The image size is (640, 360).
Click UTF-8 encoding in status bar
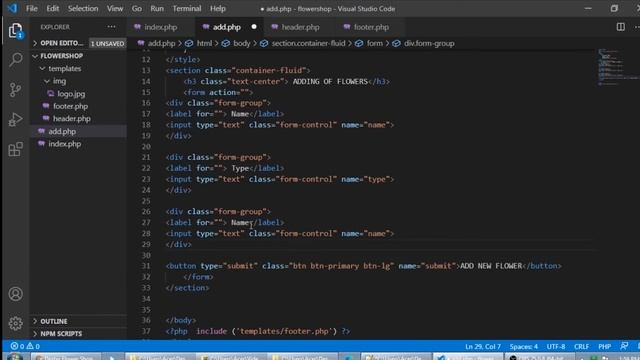coord(556,347)
